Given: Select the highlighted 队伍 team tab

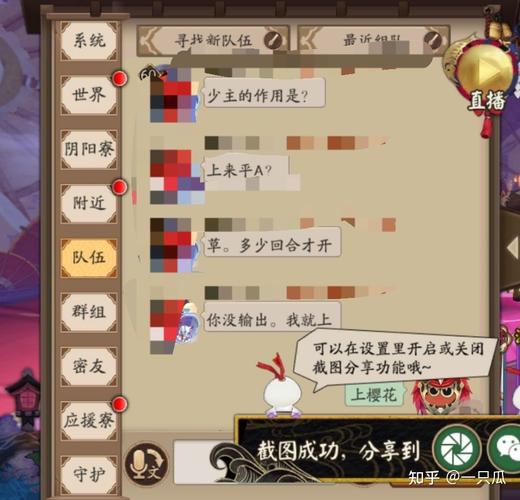Looking at the screenshot, I should click(x=89, y=258).
